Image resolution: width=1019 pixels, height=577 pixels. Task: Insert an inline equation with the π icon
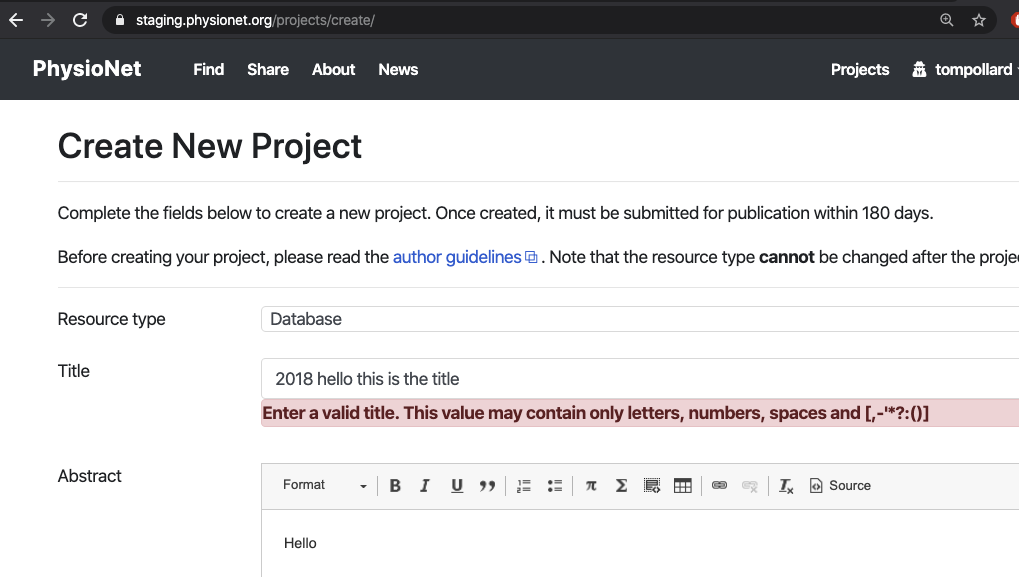(590, 485)
